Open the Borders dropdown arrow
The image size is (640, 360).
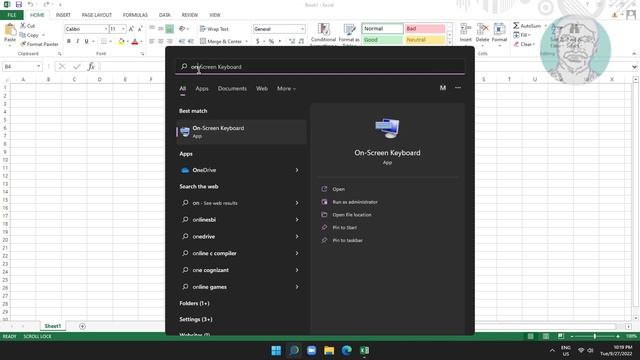(x=111, y=41)
